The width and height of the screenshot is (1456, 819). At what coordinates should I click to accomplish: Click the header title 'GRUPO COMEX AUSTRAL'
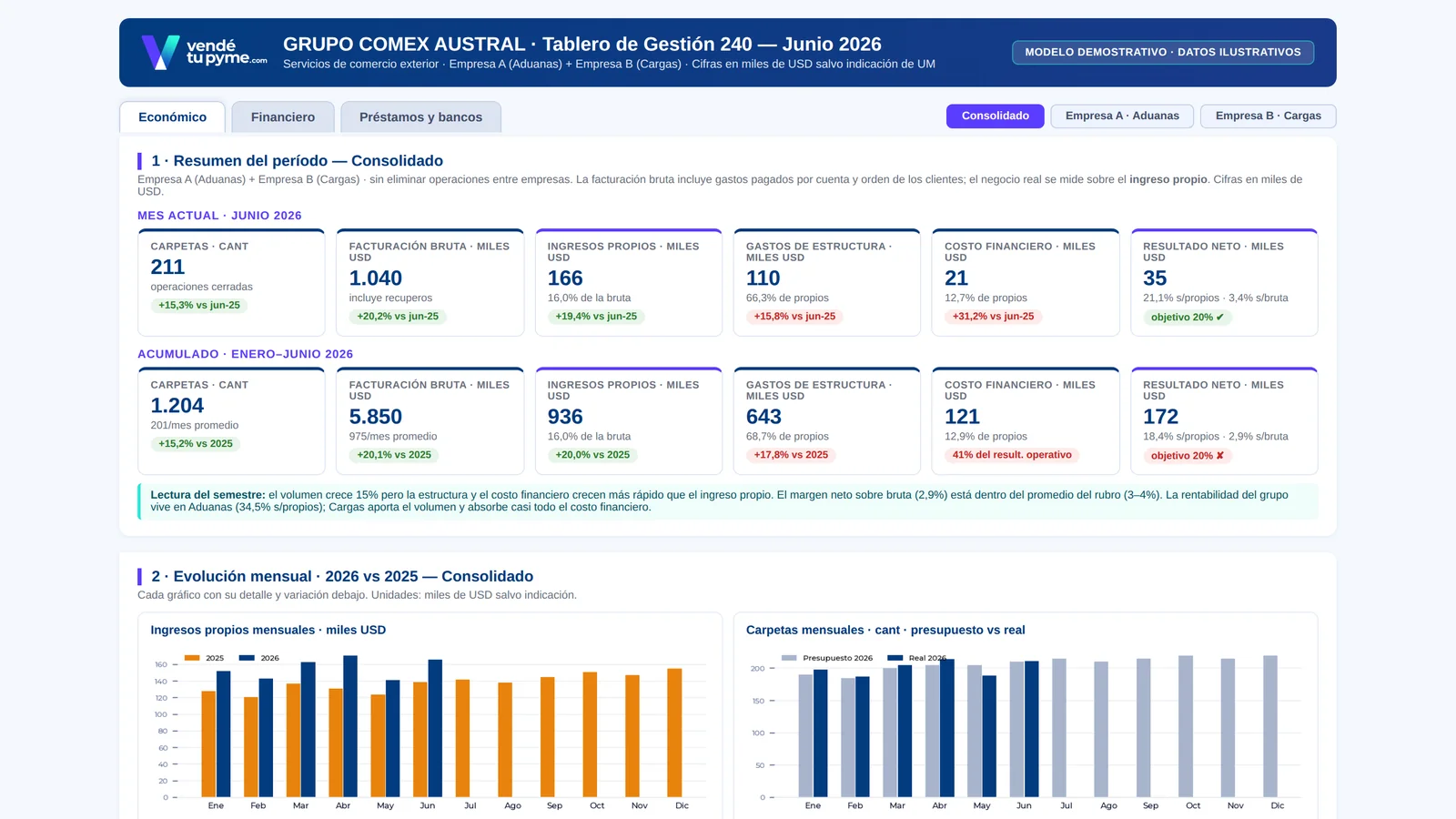tap(404, 44)
